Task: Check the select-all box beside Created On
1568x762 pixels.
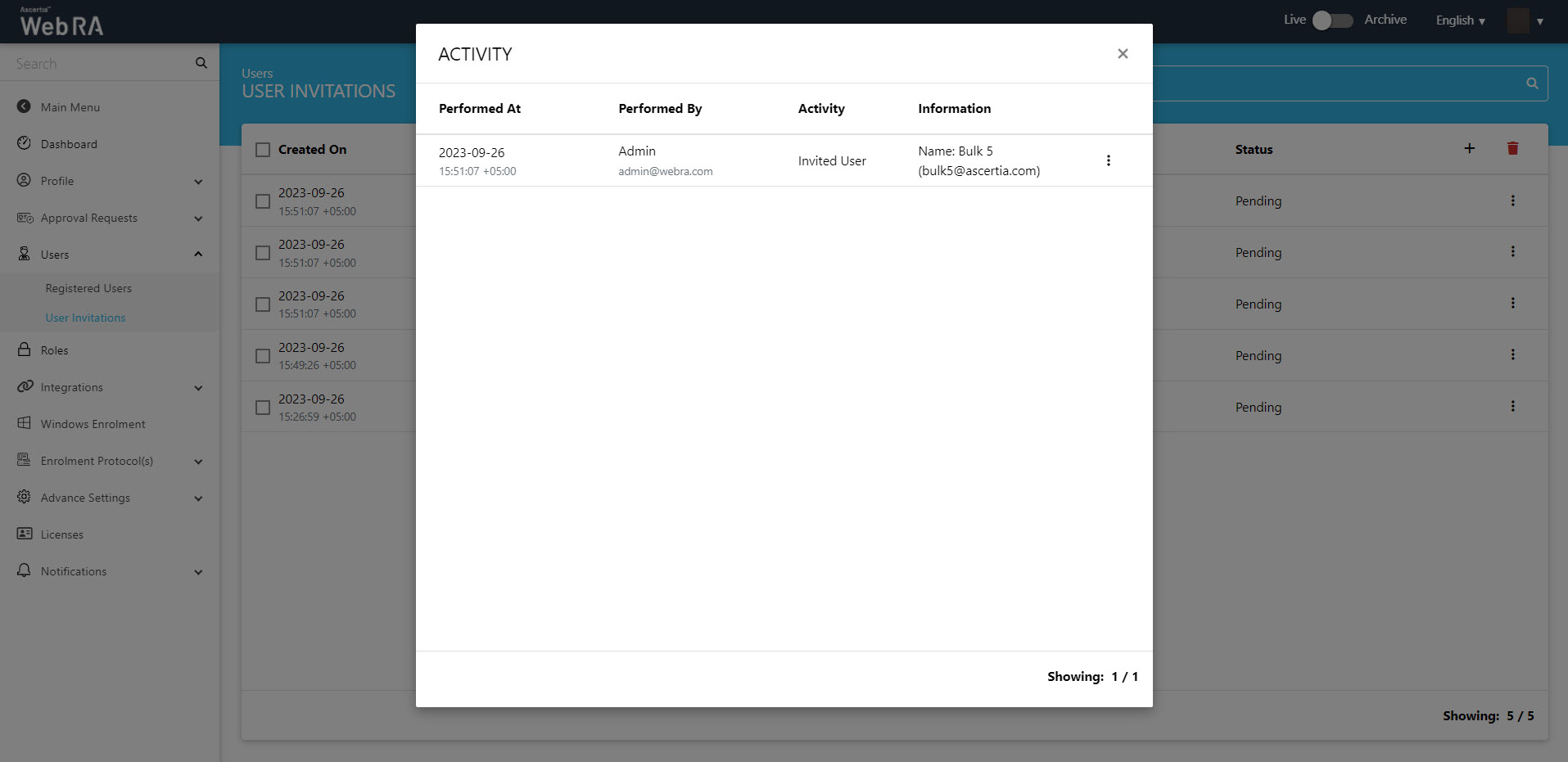Action: click(x=263, y=150)
